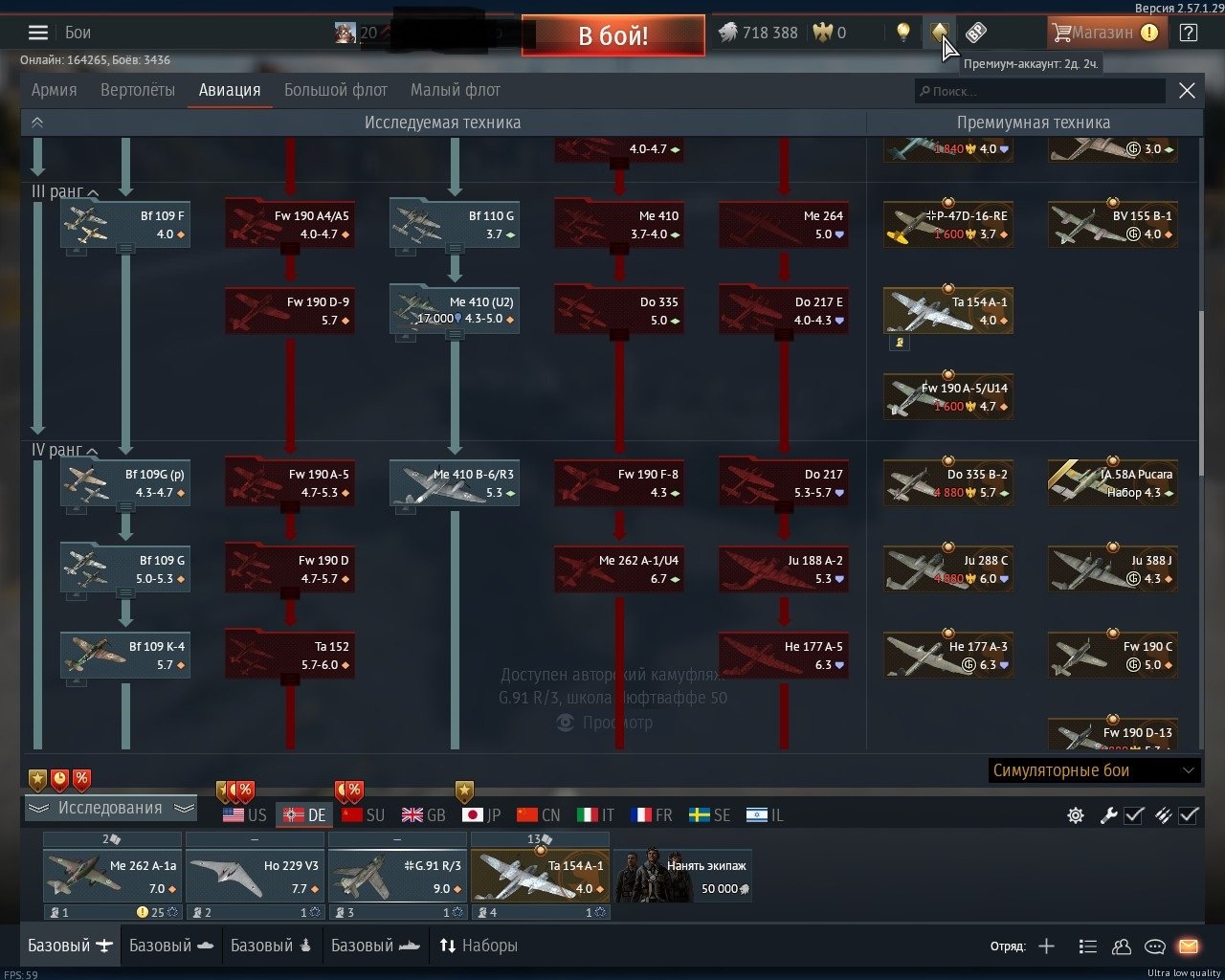Select the GB nation tab
Viewport: 1225px width, 980px height.
(424, 815)
